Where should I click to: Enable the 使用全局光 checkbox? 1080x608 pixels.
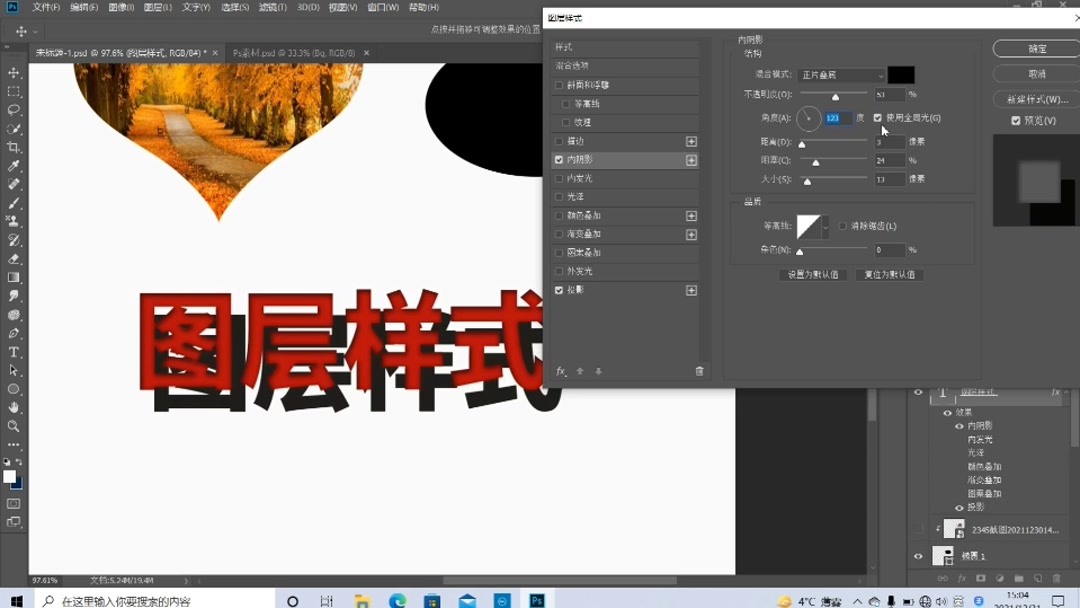[877, 118]
